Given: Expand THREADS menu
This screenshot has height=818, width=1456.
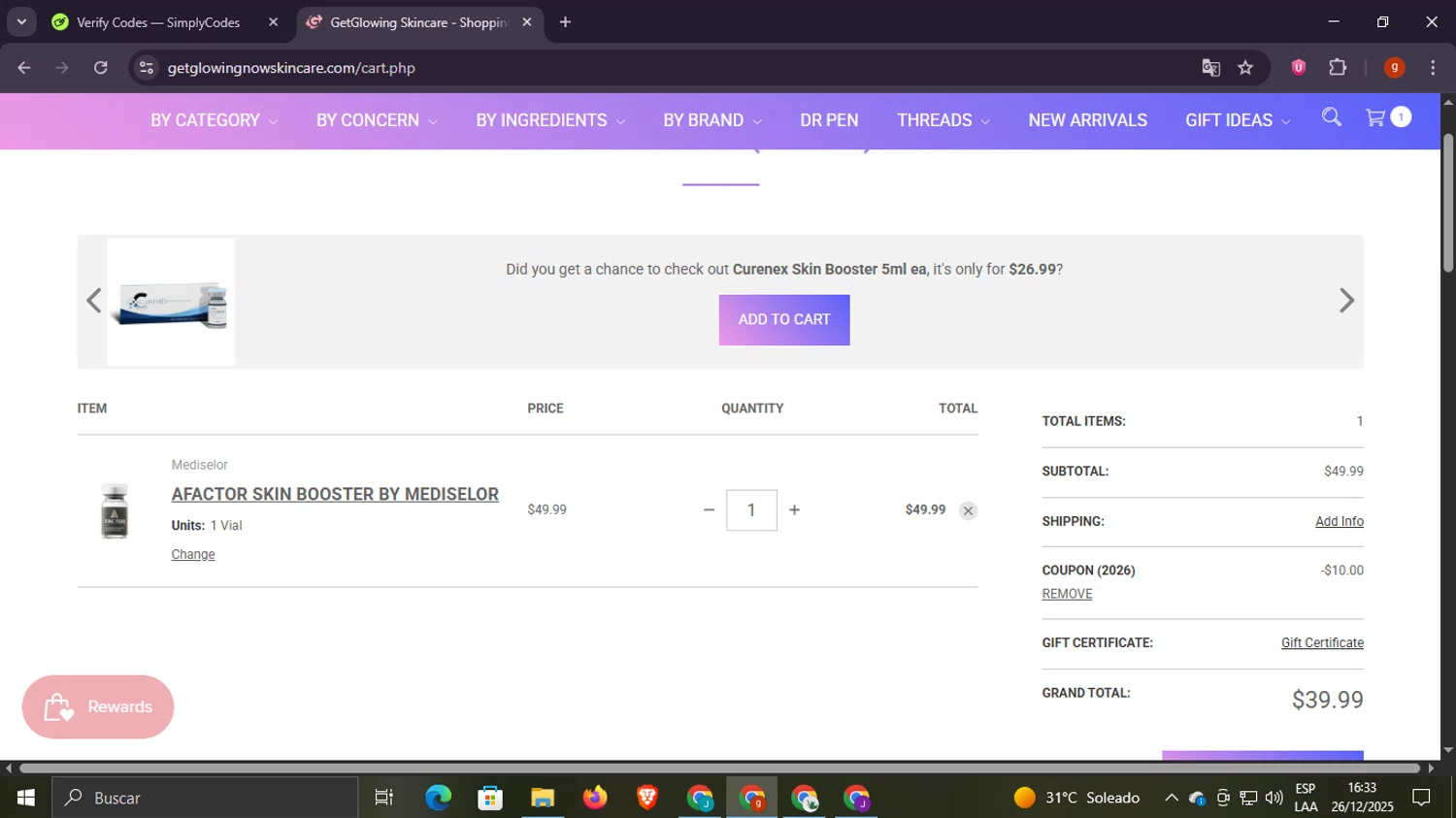Looking at the screenshot, I should [943, 120].
